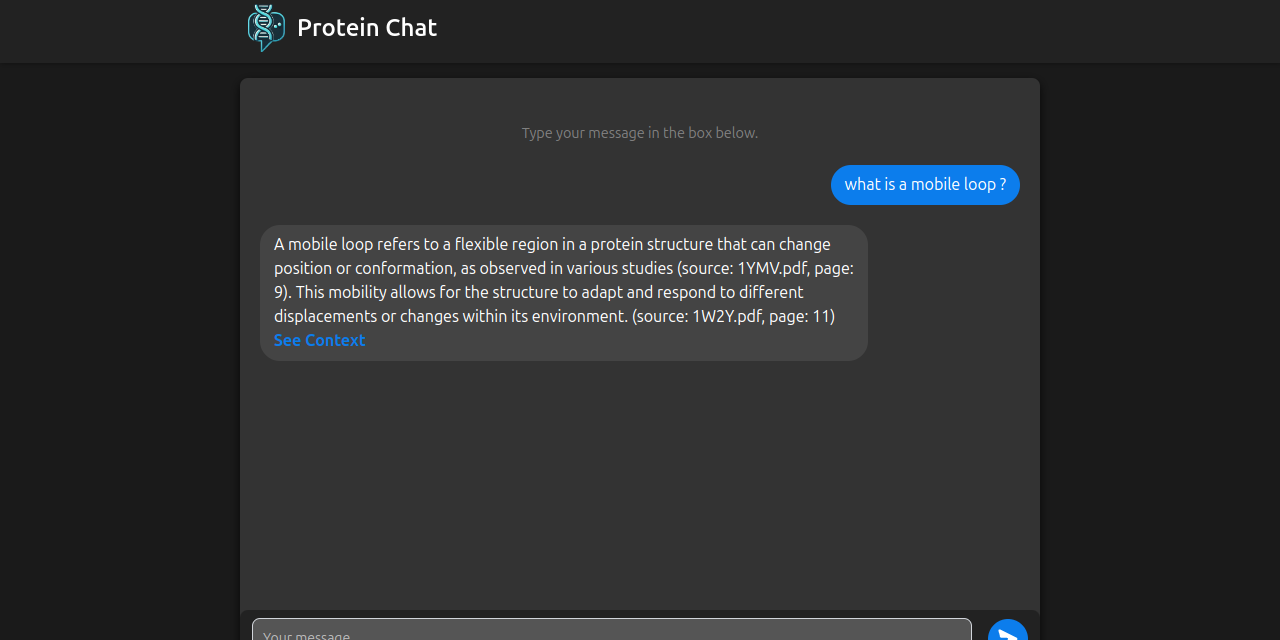Click the Protein Chat header title
Screen dimensions: 1280x640
[x=367, y=28]
